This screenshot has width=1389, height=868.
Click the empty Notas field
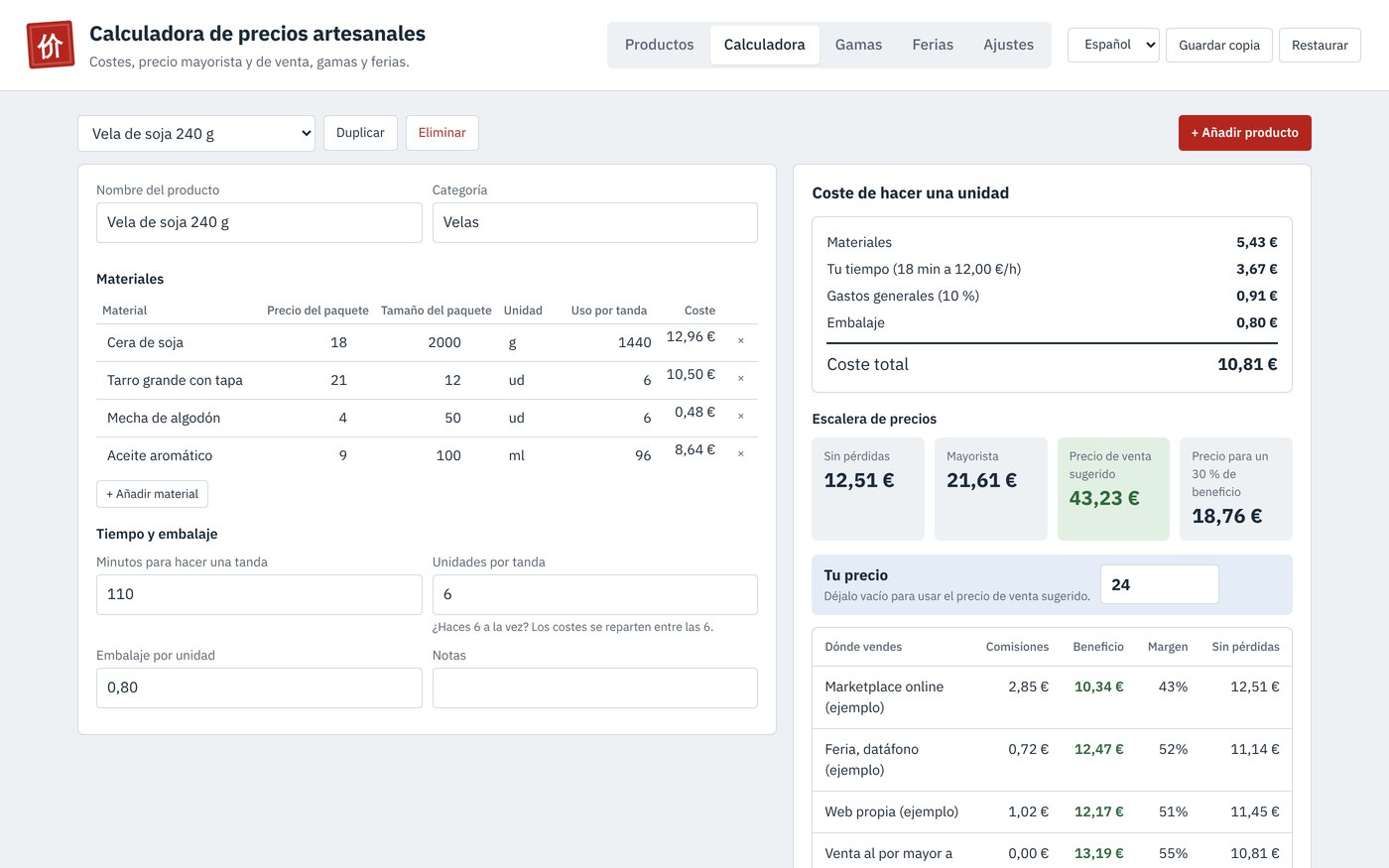click(595, 687)
